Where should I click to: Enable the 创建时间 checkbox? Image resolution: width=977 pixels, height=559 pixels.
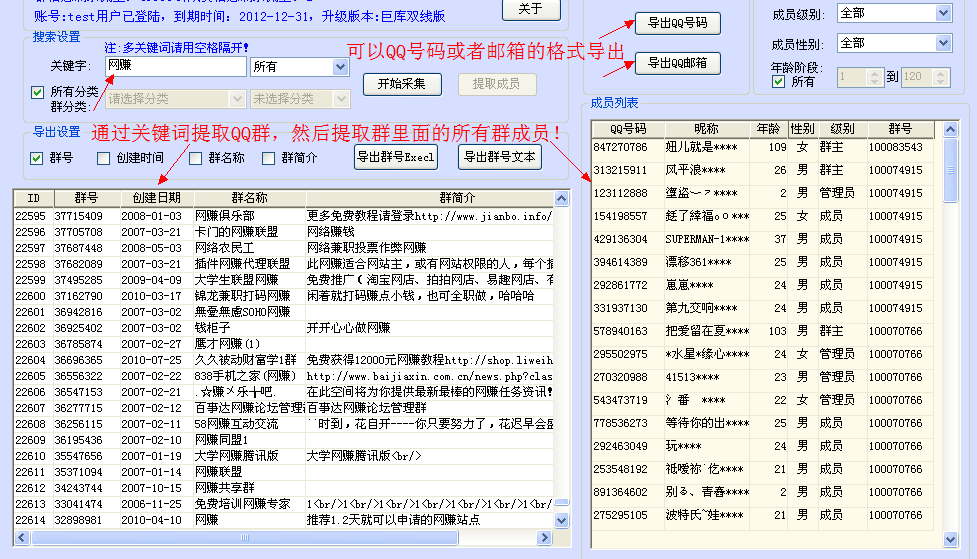[x=103, y=158]
